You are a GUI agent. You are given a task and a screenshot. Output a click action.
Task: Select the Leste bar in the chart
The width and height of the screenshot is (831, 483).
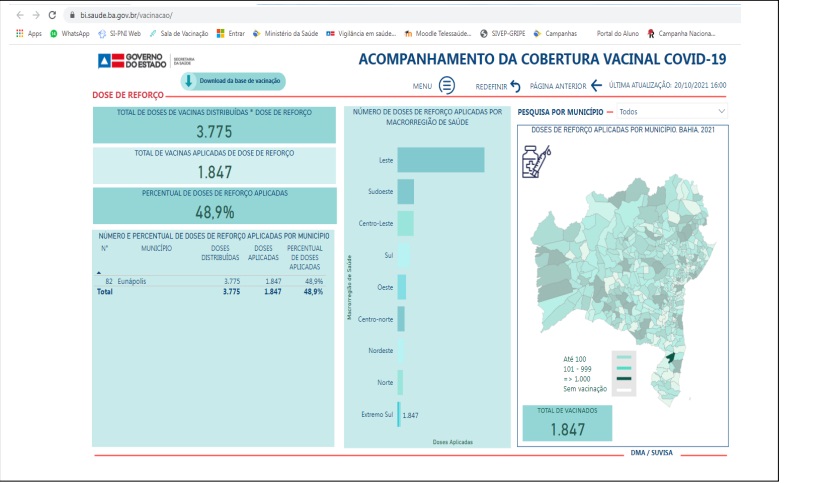pos(440,160)
